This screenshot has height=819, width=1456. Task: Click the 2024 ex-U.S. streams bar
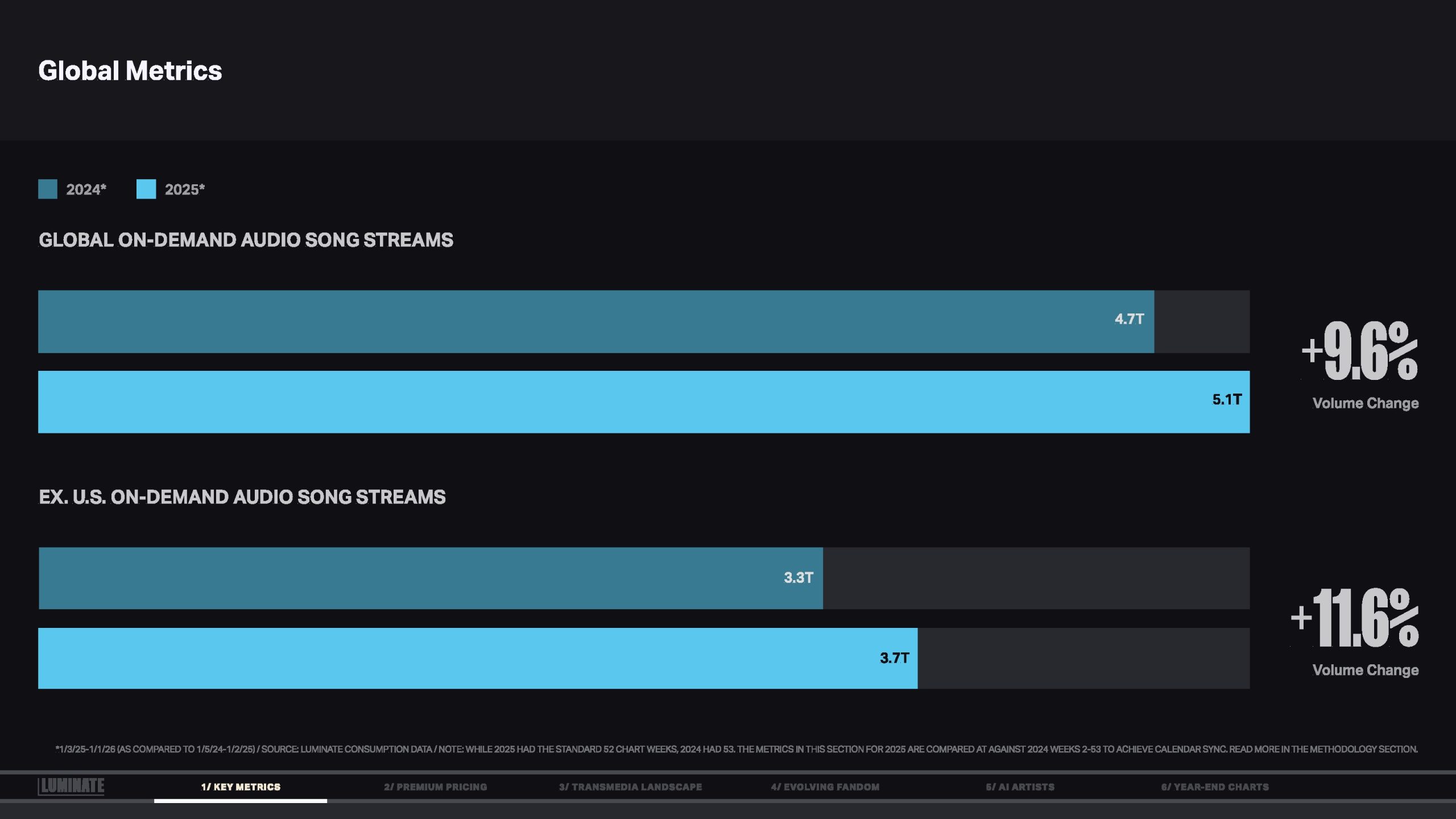[x=398, y=578]
